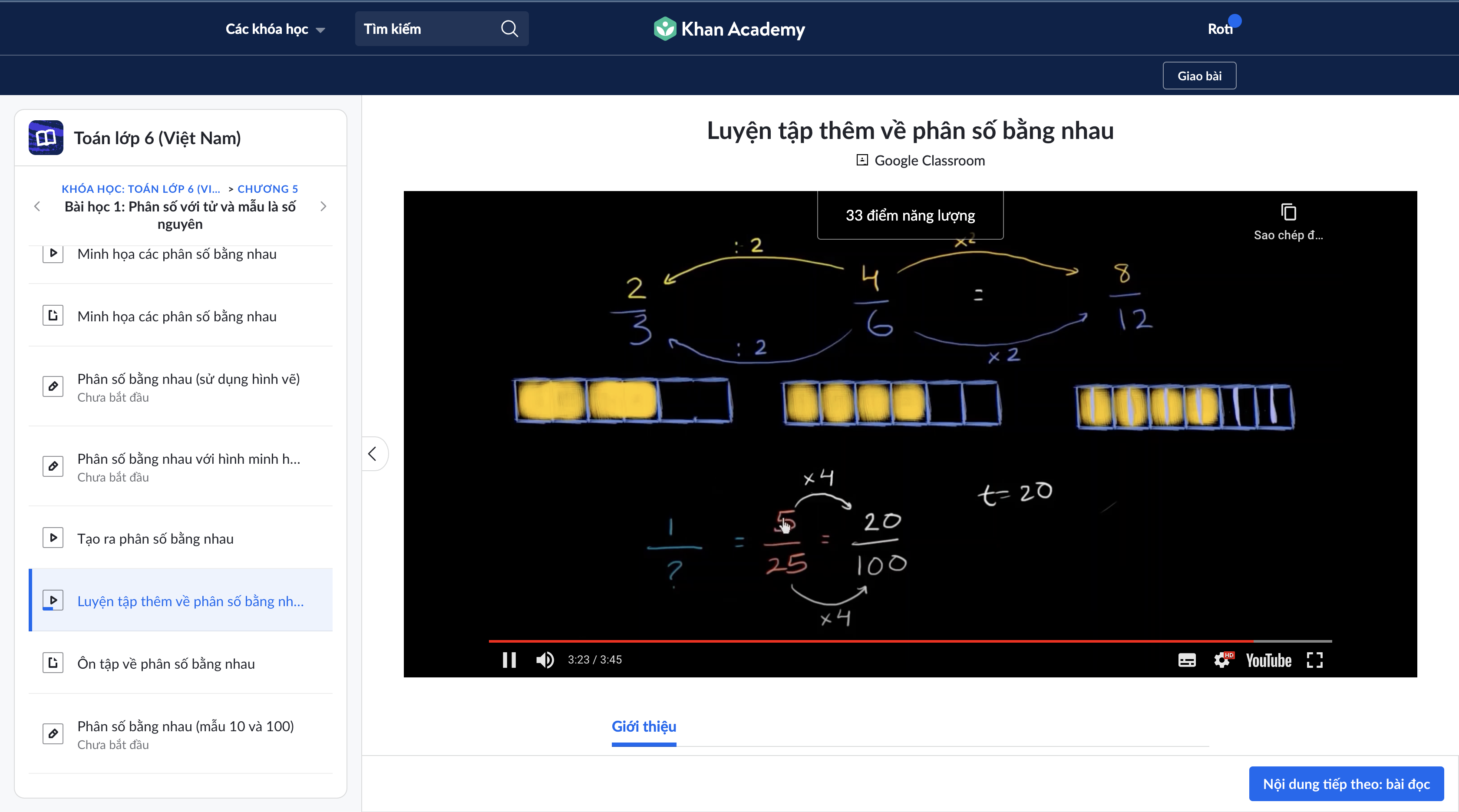The image size is (1459, 812).
Task: Go to next lesson chevron
Action: [323, 207]
